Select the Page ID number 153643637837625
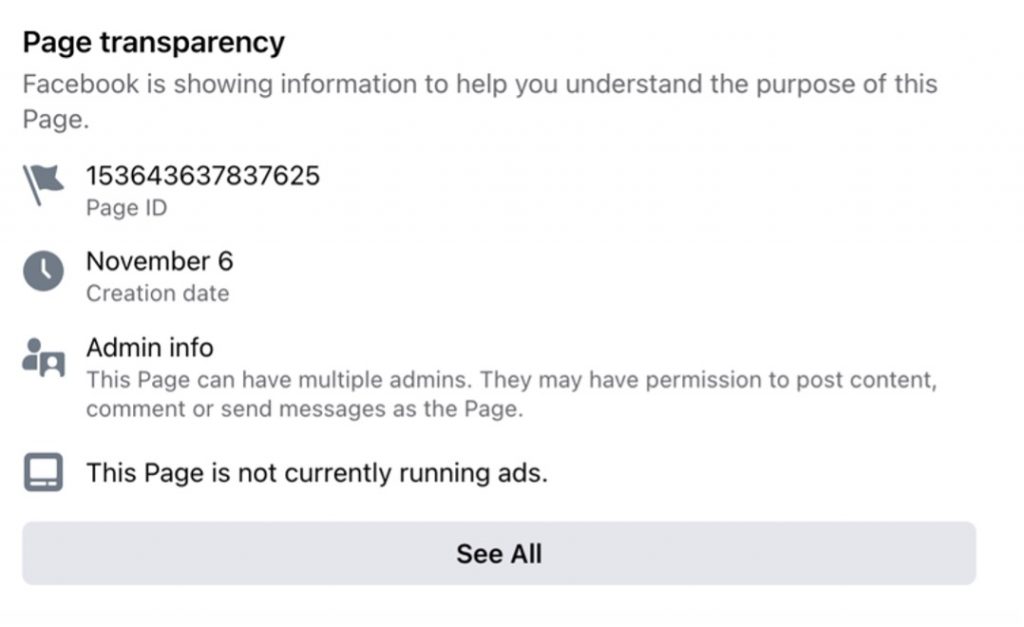 203,176
